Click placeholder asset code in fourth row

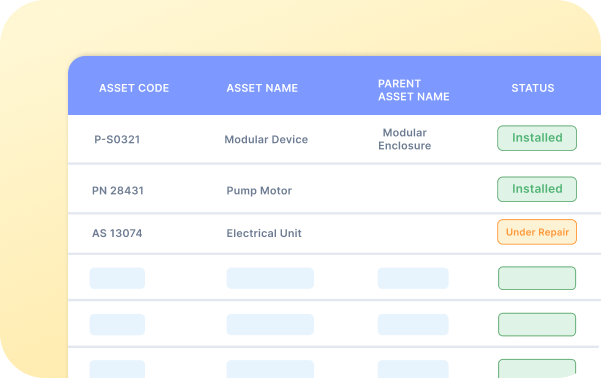(117, 278)
